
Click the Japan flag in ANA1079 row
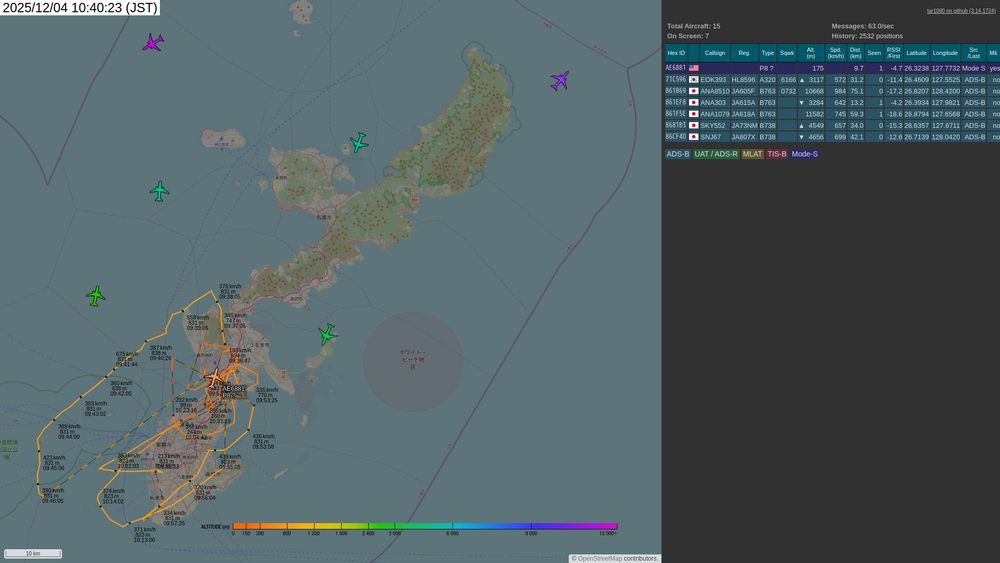coord(693,114)
